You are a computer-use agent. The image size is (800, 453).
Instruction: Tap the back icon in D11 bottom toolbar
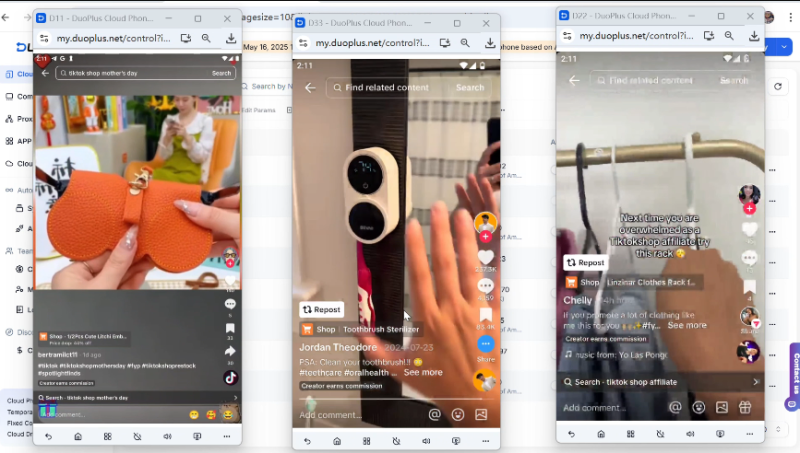(48, 436)
